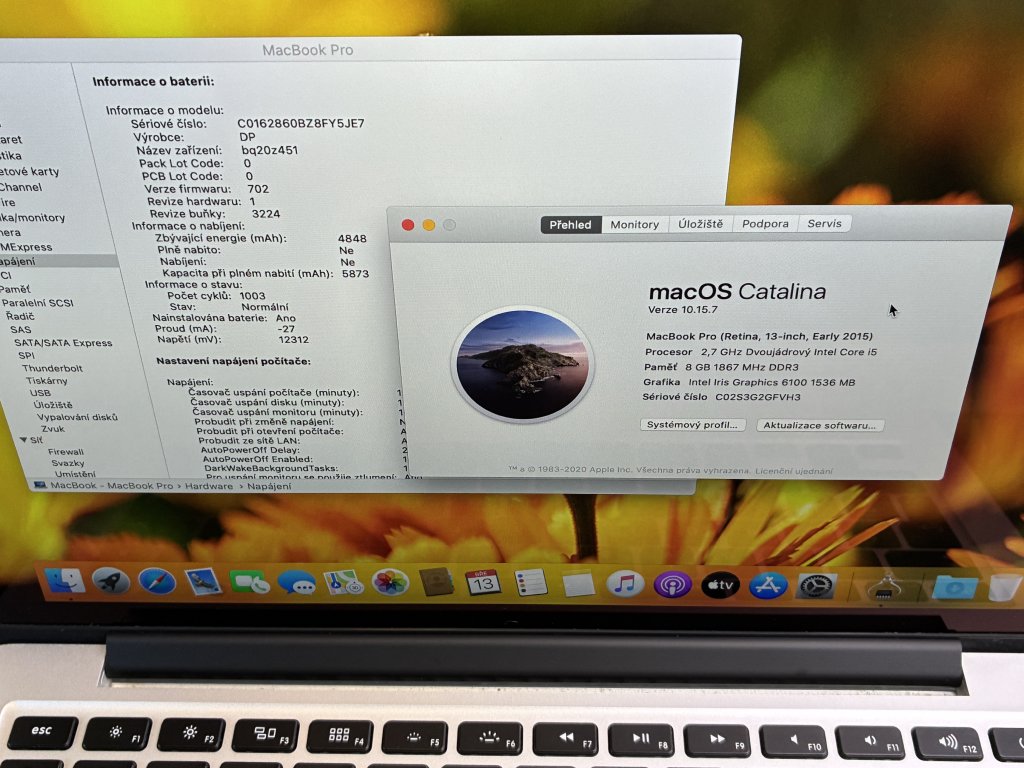The image size is (1024, 768).
Task: Switch to the Monitory tab
Action: (x=635, y=225)
